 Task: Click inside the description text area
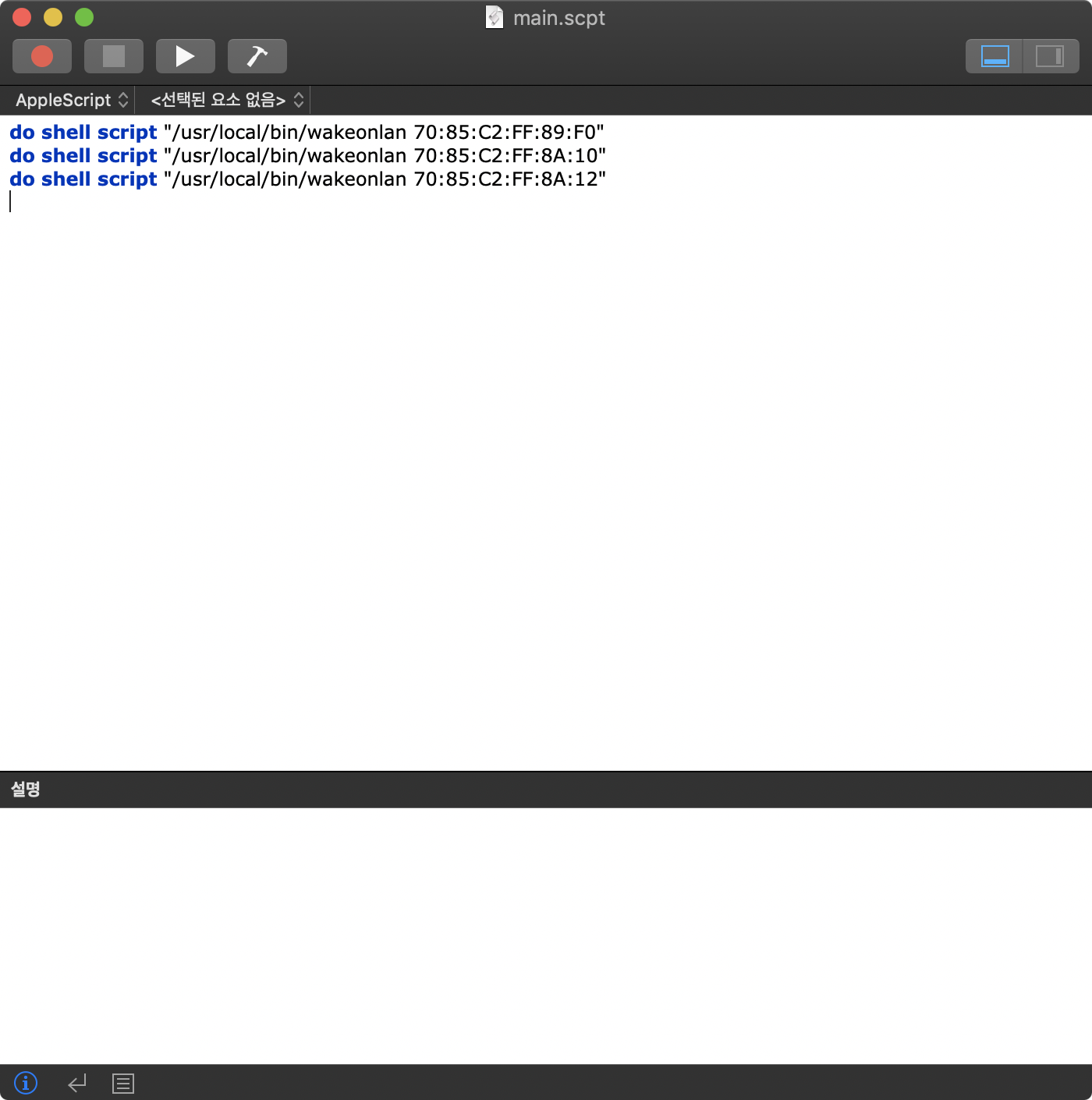(x=546, y=936)
